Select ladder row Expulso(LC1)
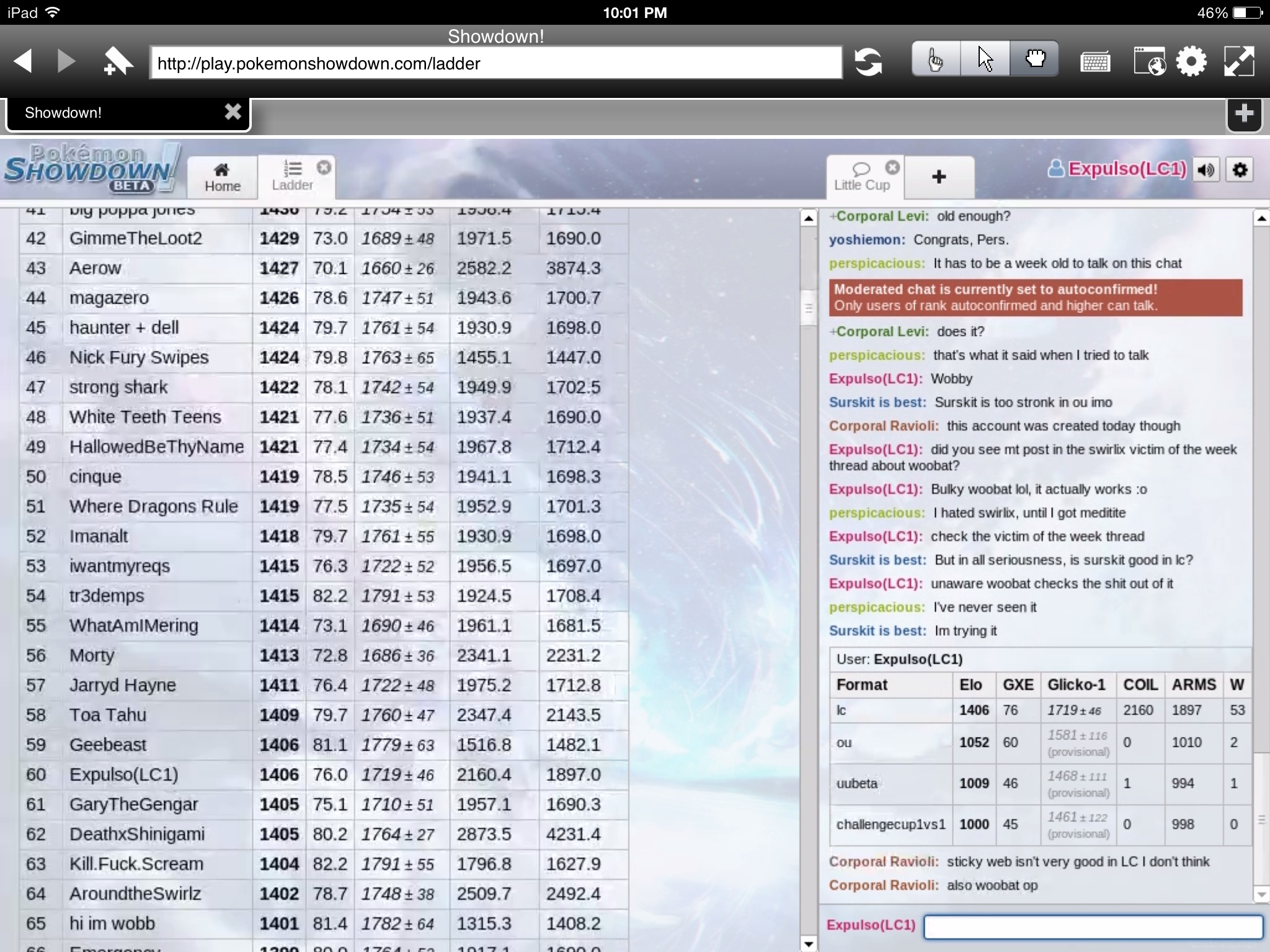 324,774
